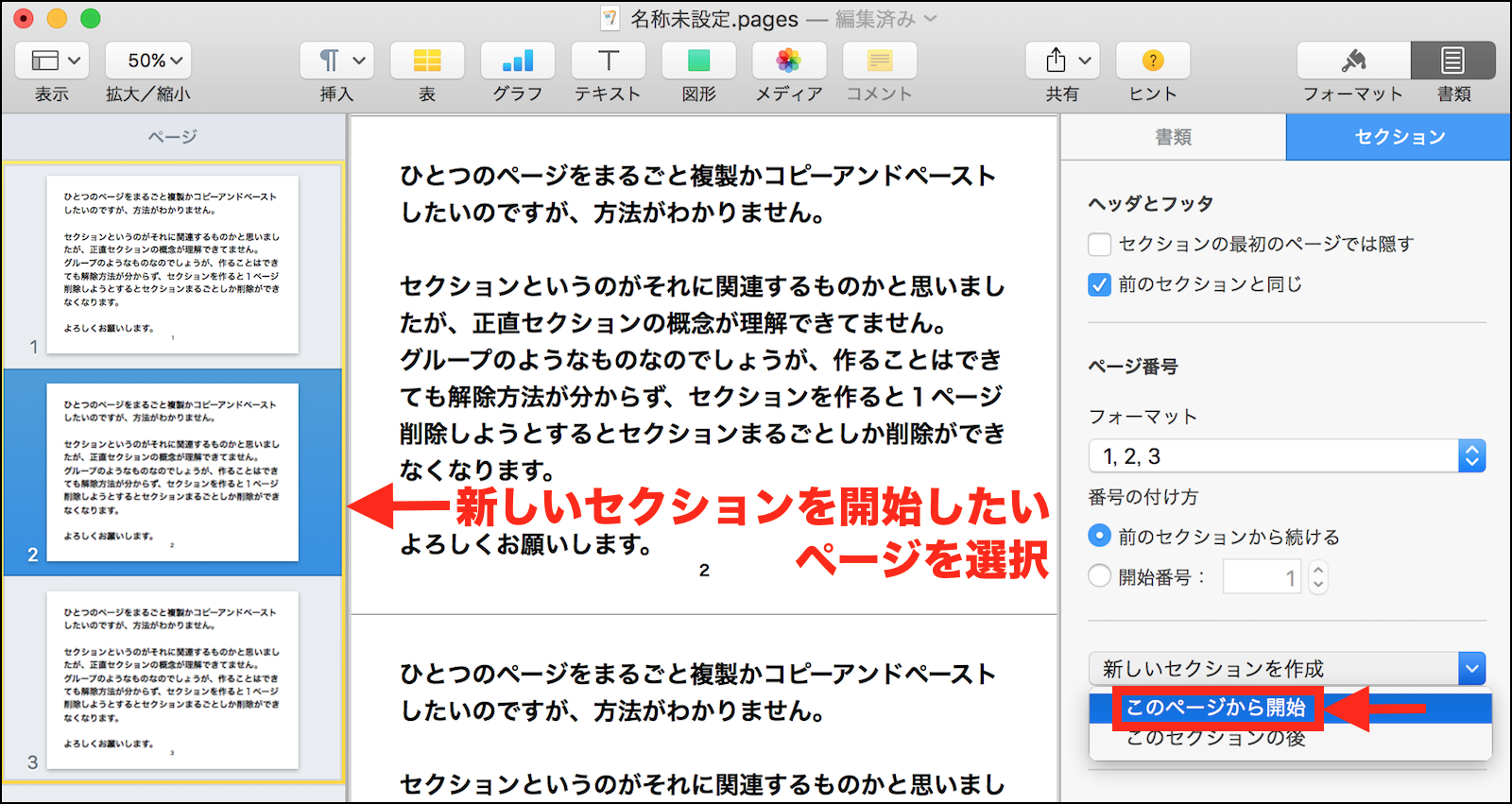Open the title dropdown arrow beside 編集済み
The image size is (1512, 804).
pyautogui.click(x=930, y=19)
